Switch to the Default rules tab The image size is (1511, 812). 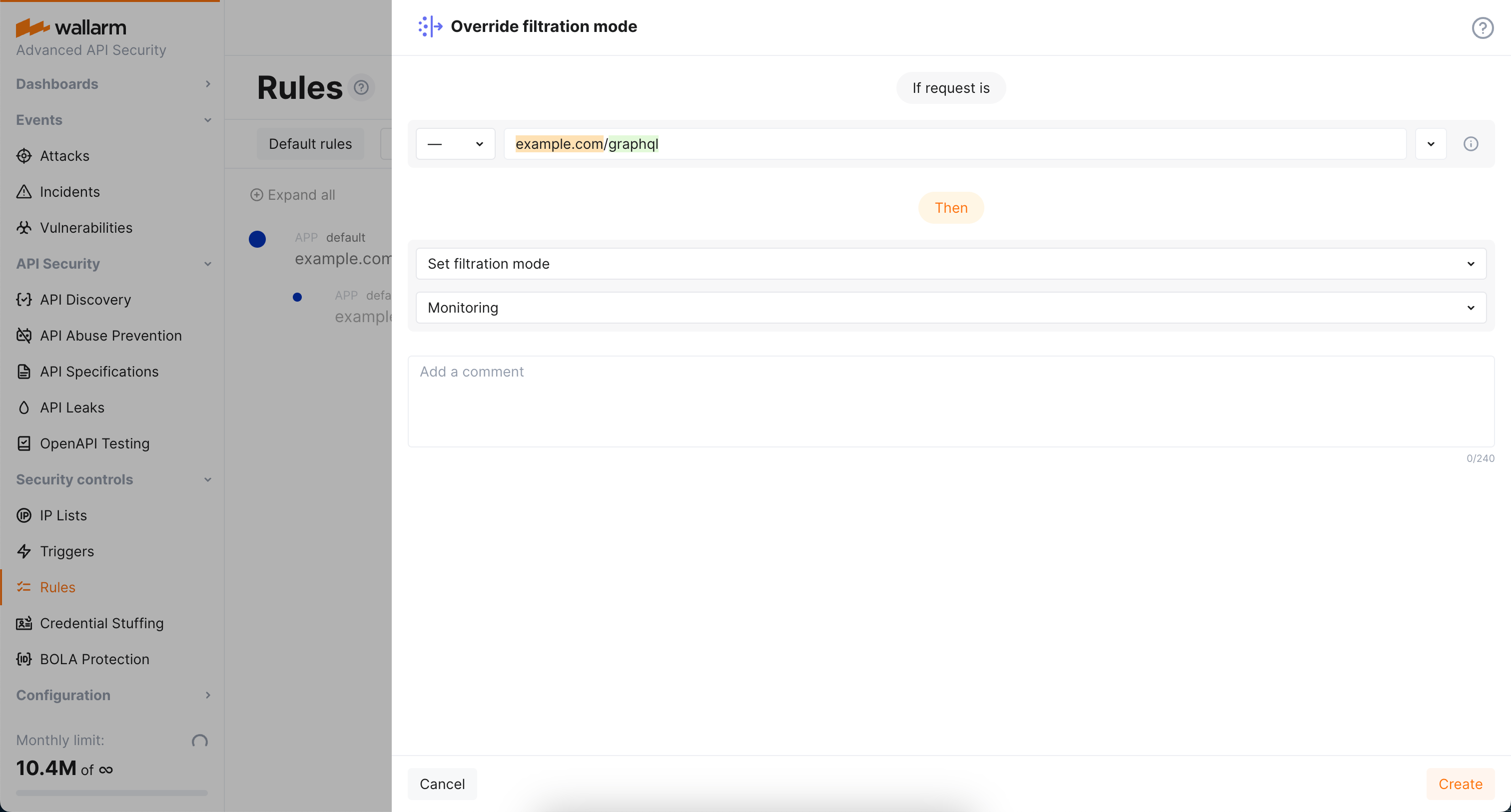click(x=310, y=143)
